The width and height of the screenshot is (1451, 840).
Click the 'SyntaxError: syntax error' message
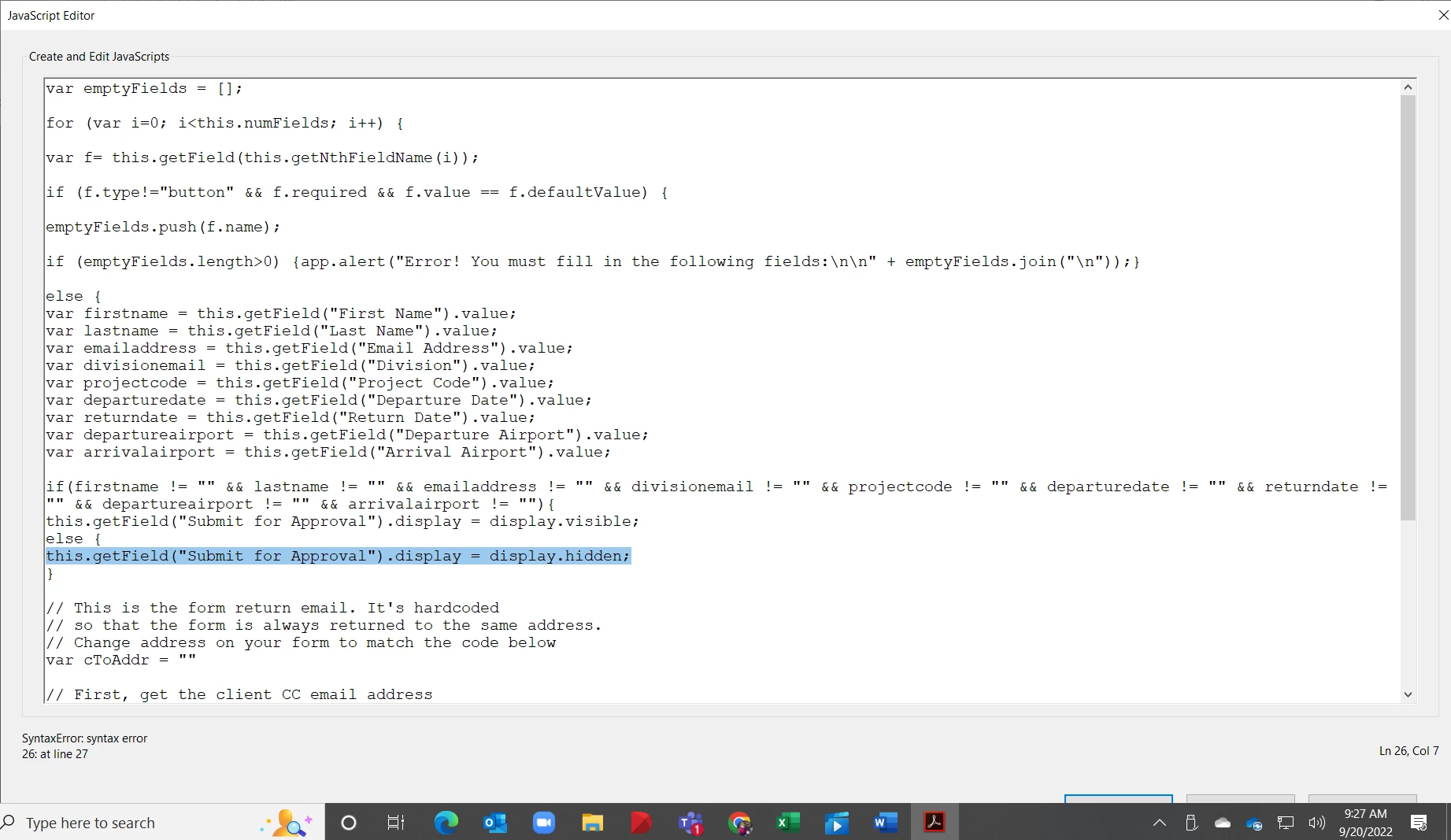point(84,738)
